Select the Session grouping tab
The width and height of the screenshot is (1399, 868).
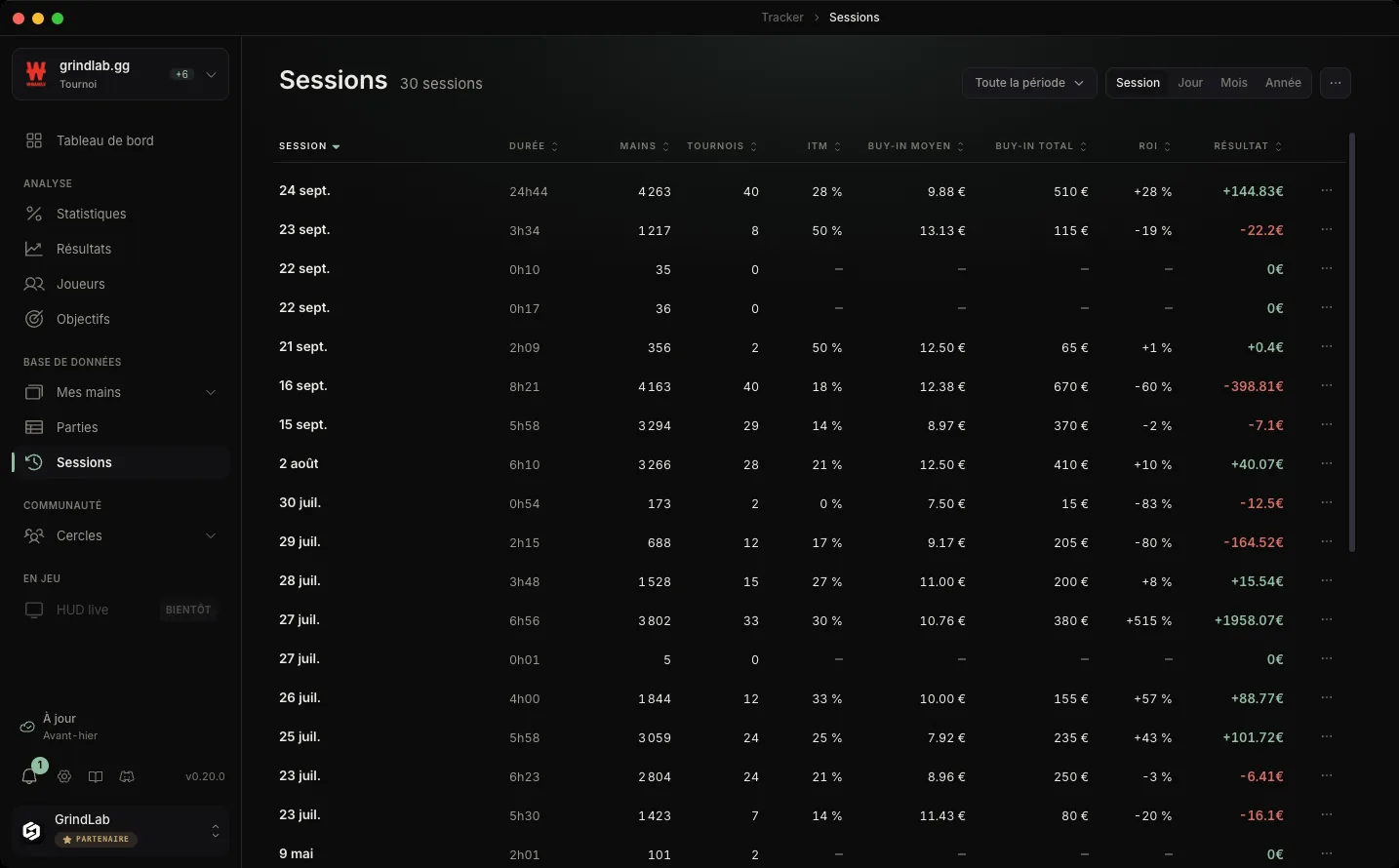(1138, 83)
